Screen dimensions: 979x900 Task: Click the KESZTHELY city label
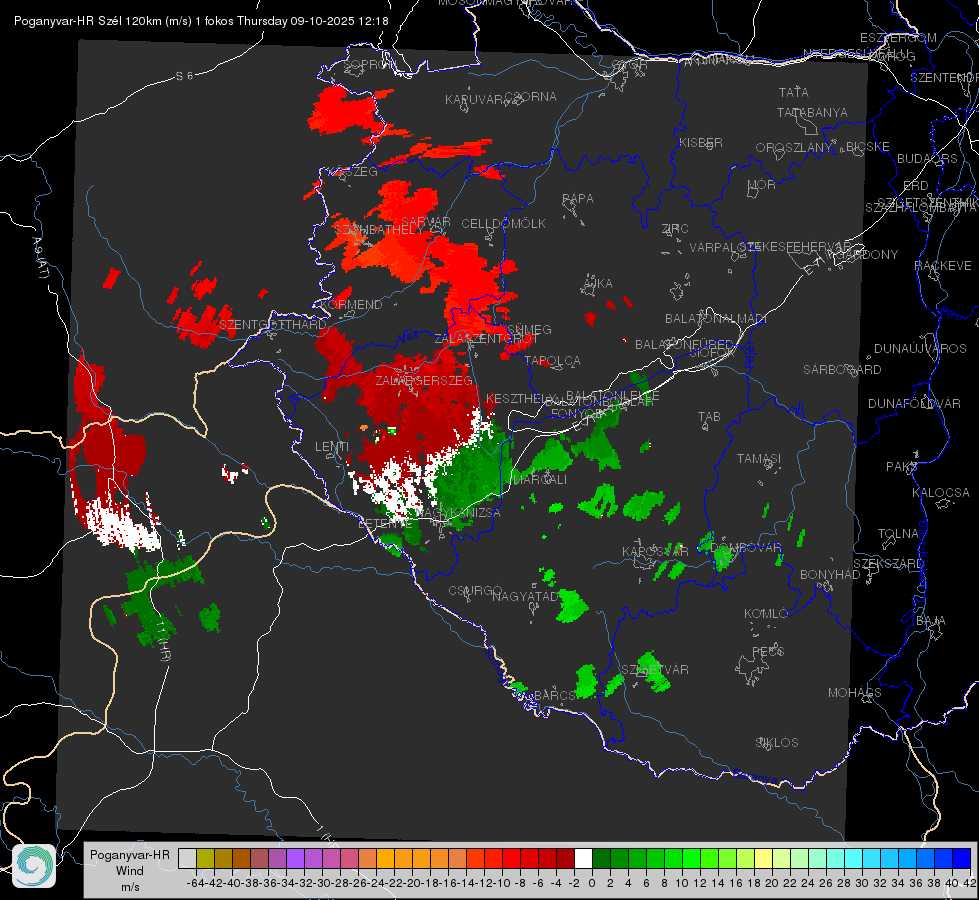pos(520,398)
